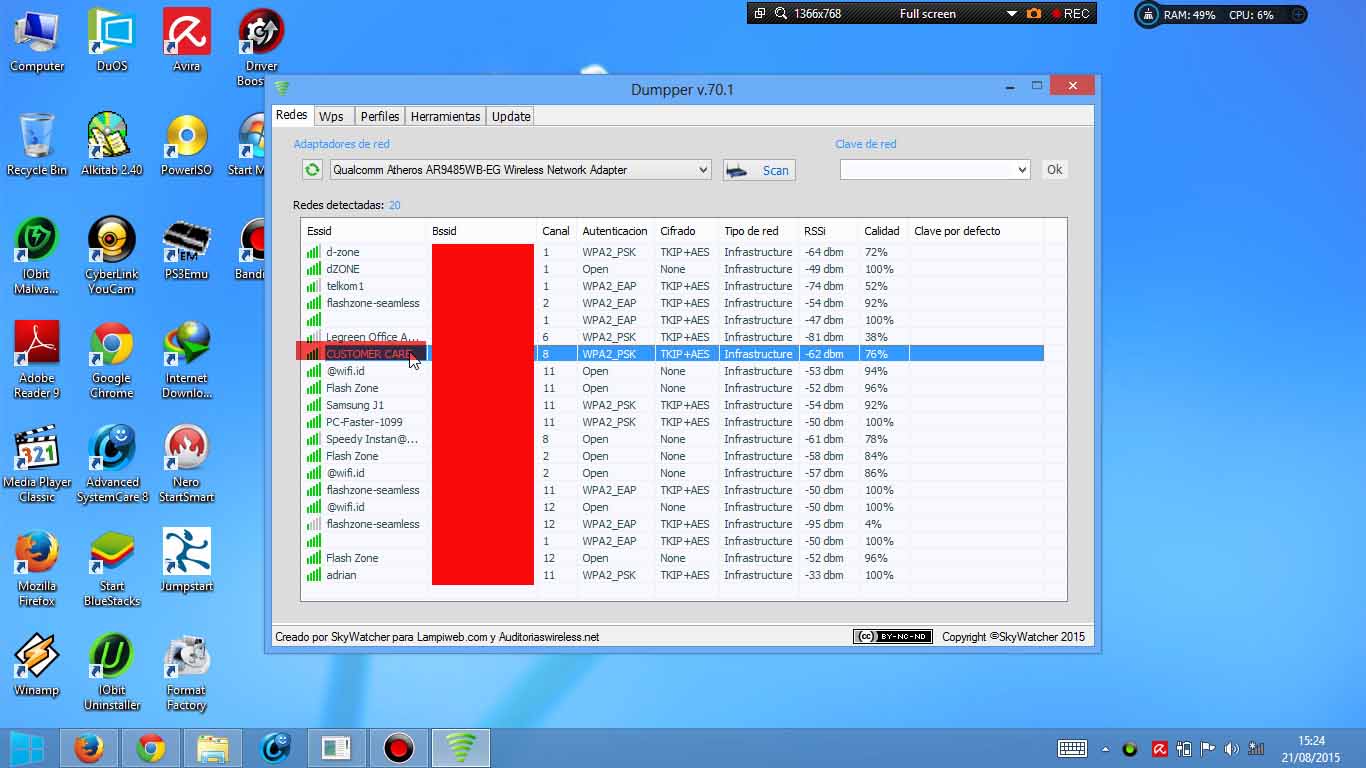
Task: Select the adrian network row
Action: point(673,575)
